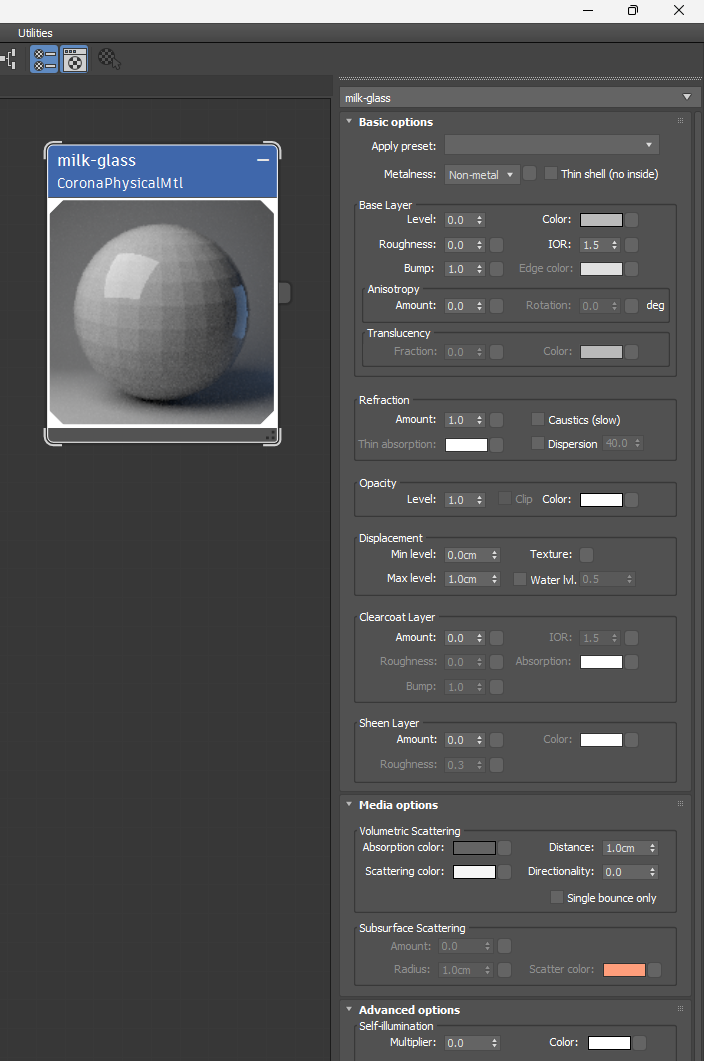This screenshot has height=1061, width=704.
Task: Click the orange Scatter color swatch
Action: (624, 970)
